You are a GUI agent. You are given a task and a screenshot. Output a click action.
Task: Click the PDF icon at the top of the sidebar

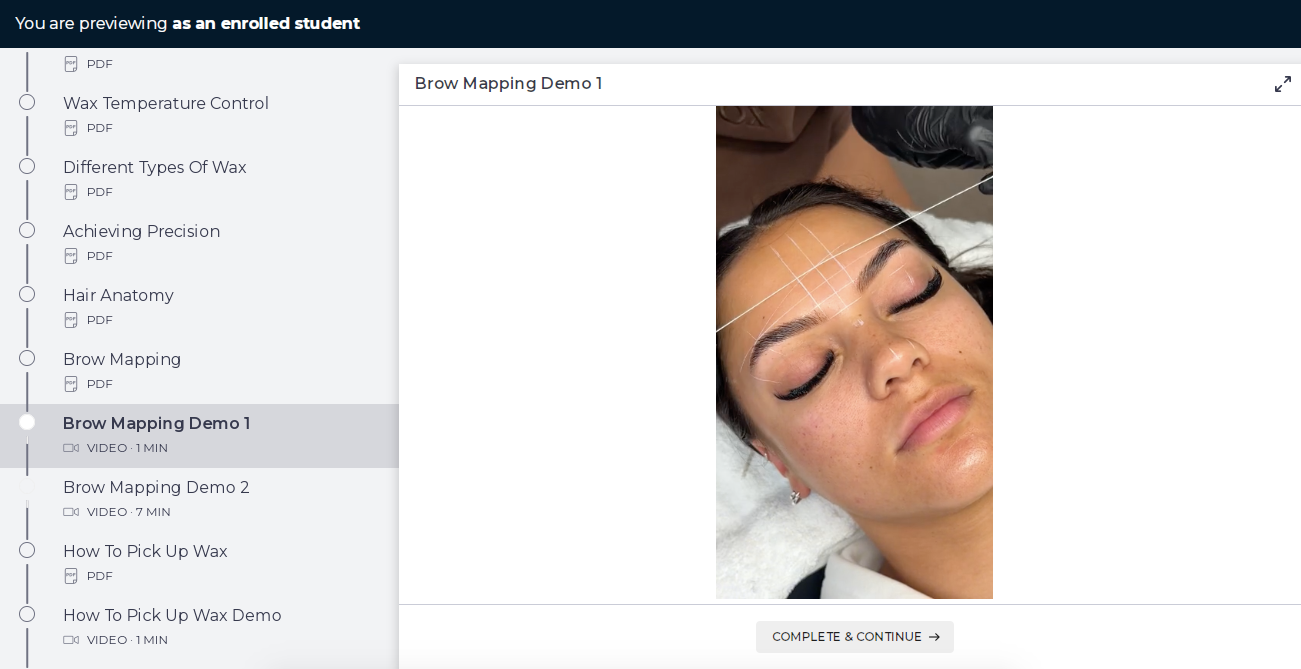(71, 63)
